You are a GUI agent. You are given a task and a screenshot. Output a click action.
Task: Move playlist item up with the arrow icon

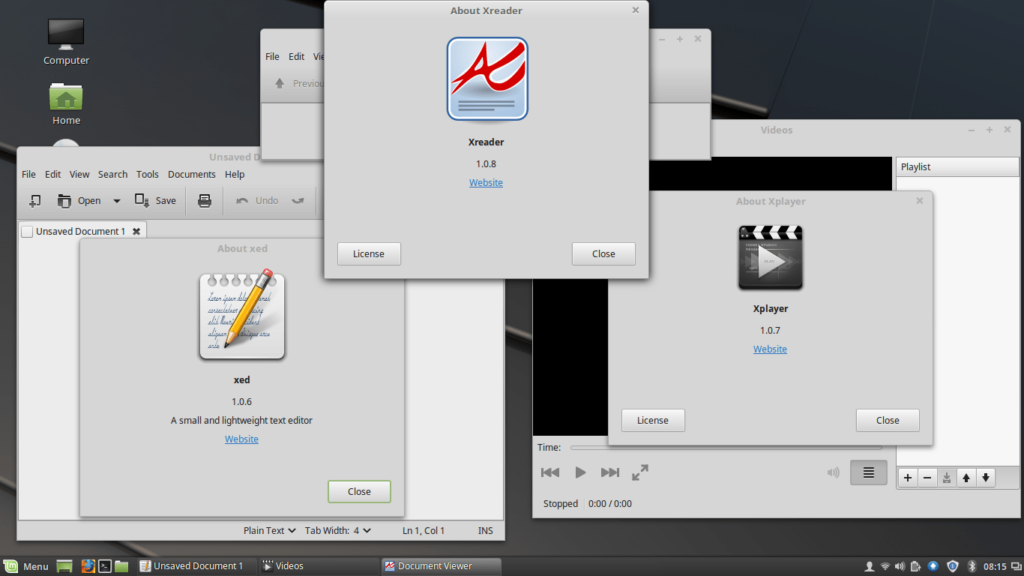[x=966, y=478]
